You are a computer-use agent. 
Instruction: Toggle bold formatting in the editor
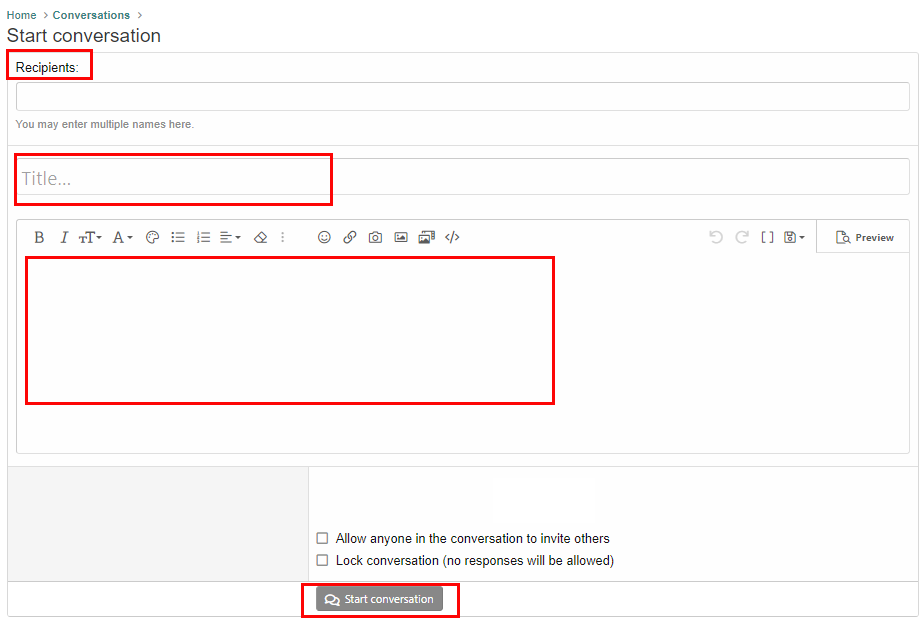click(x=39, y=237)
